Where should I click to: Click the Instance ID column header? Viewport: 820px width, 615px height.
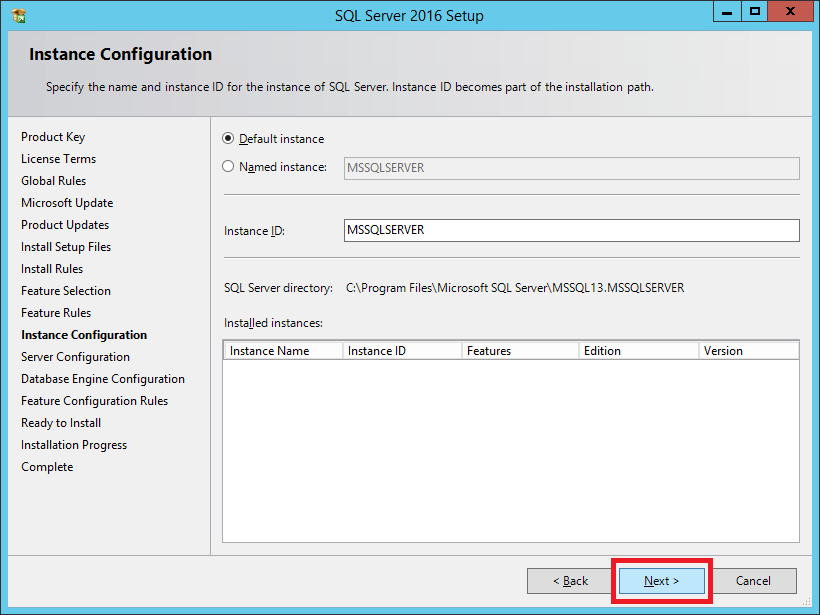point(400,351)
